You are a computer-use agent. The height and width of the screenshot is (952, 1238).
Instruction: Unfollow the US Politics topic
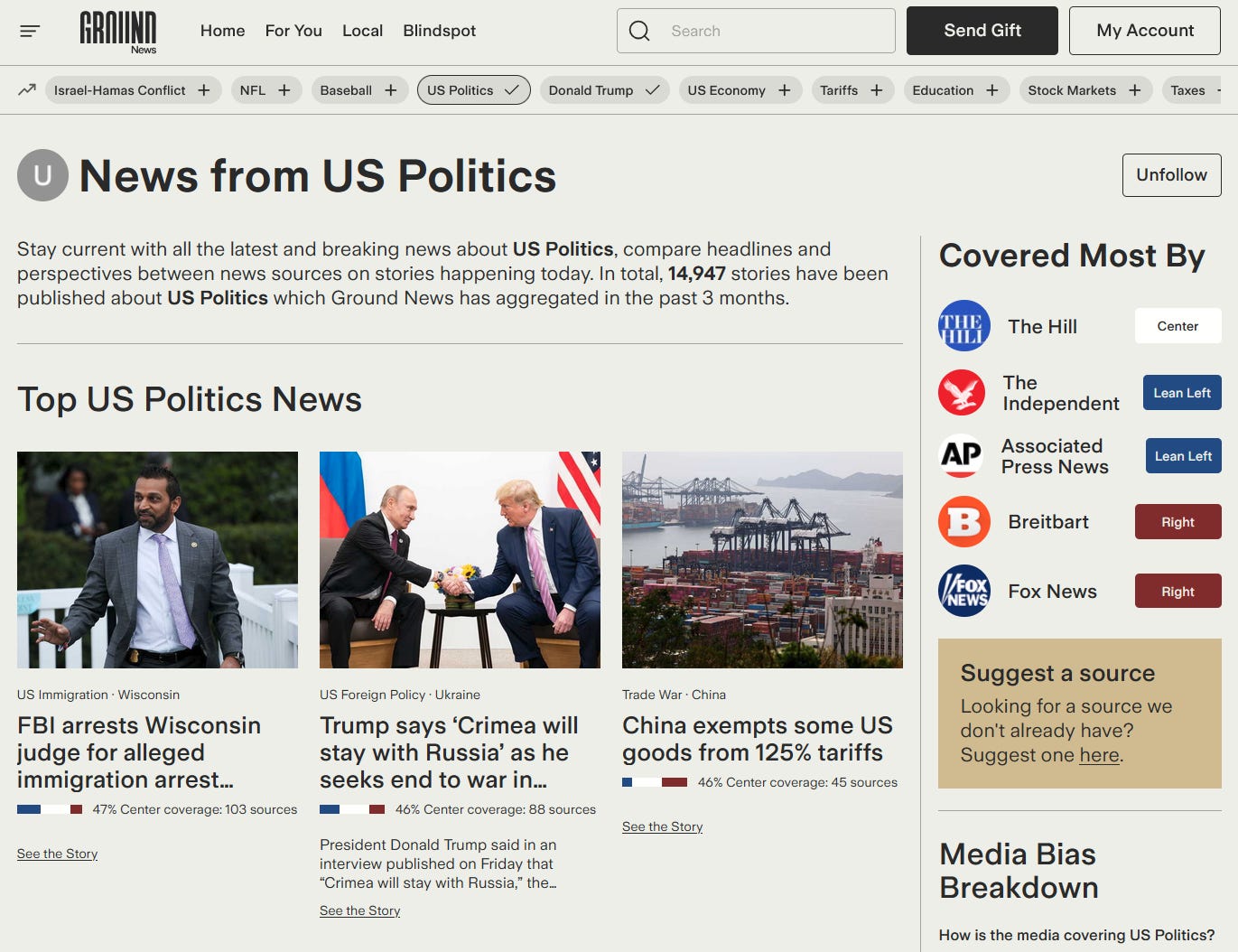click(1171, 175)
